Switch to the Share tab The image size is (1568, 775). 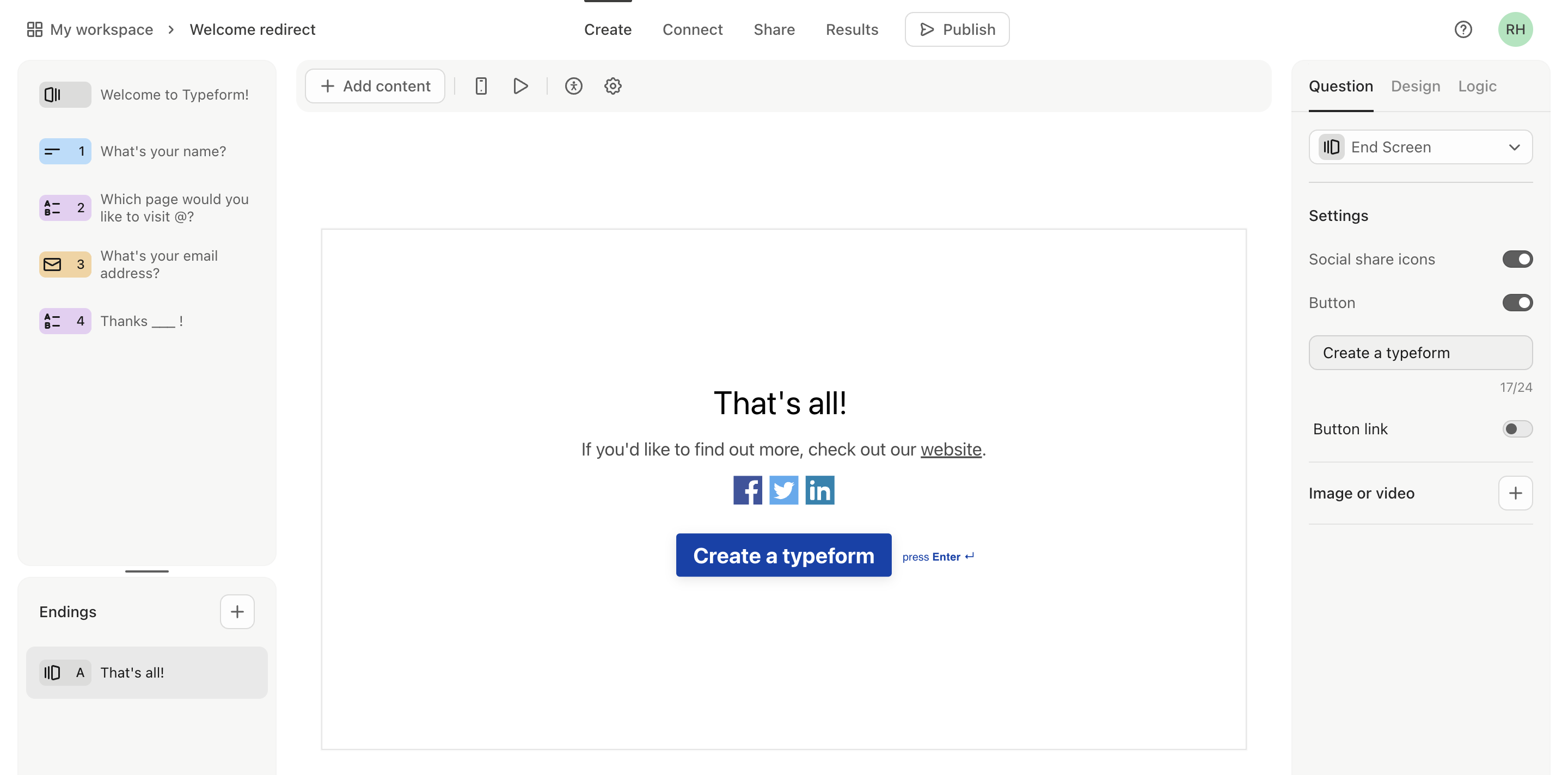click(774, 29)
